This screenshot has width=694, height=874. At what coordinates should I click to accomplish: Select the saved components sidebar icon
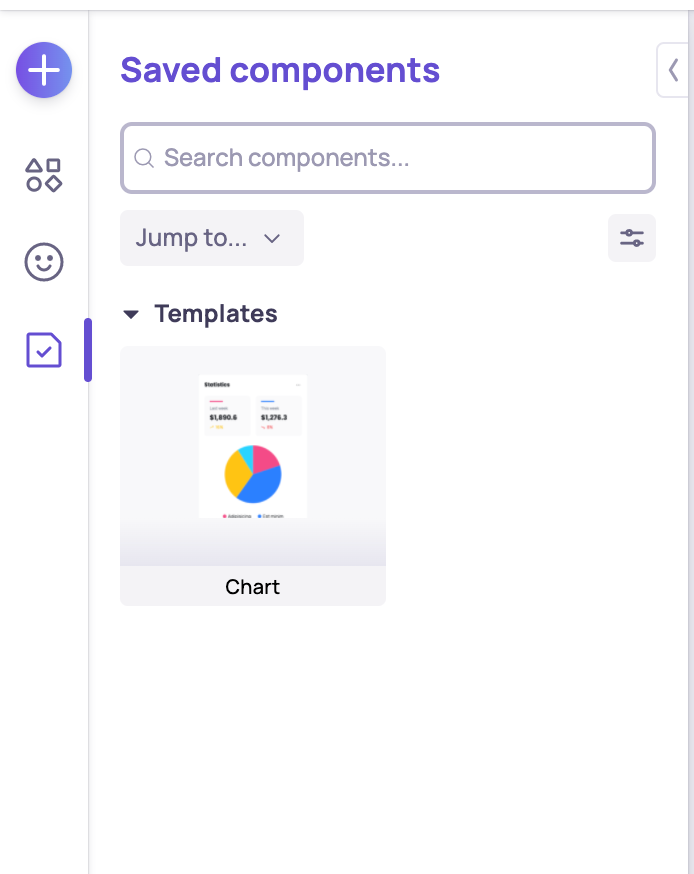43,350
